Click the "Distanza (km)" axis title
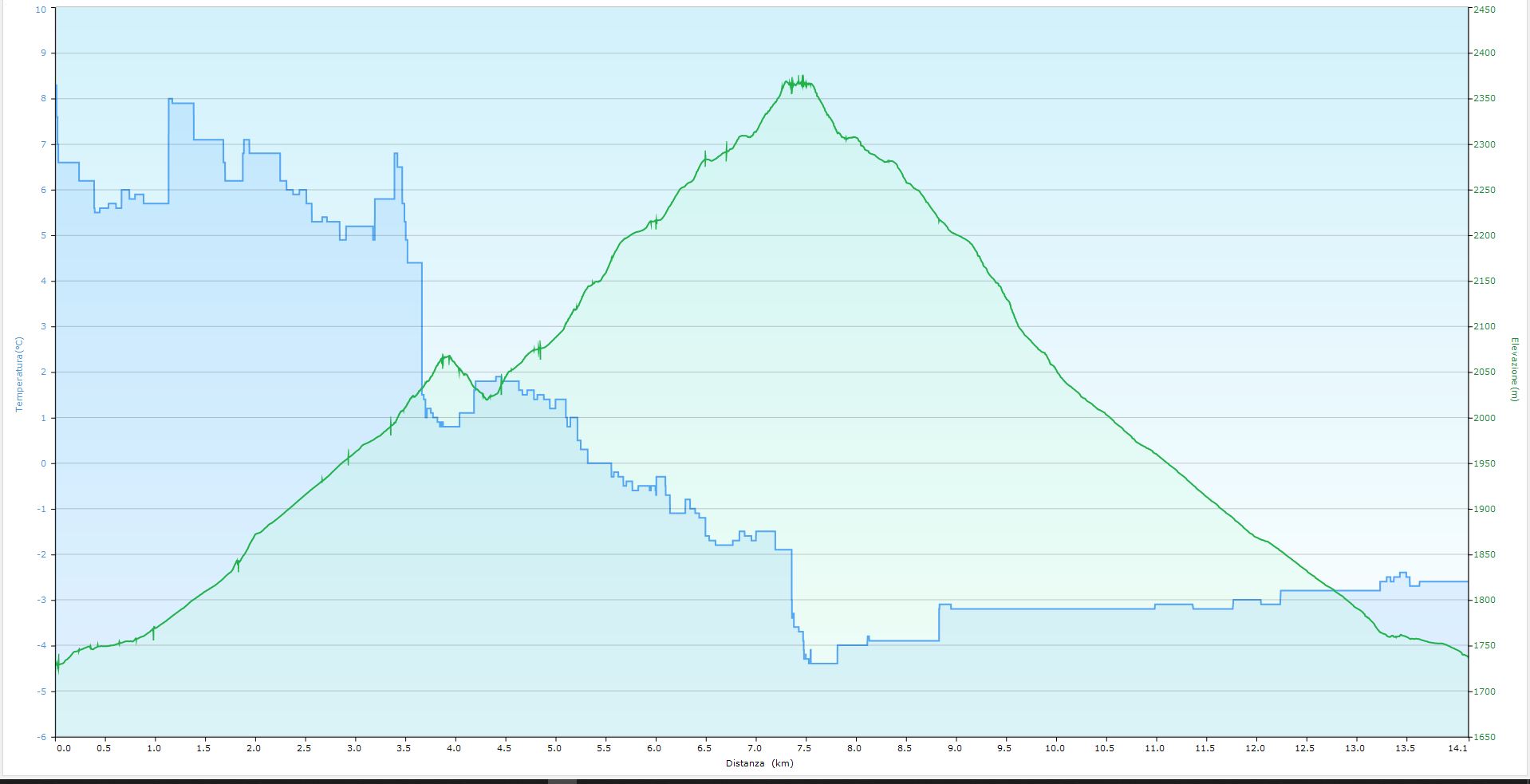 pyautogui.click(x=759, y=763)
